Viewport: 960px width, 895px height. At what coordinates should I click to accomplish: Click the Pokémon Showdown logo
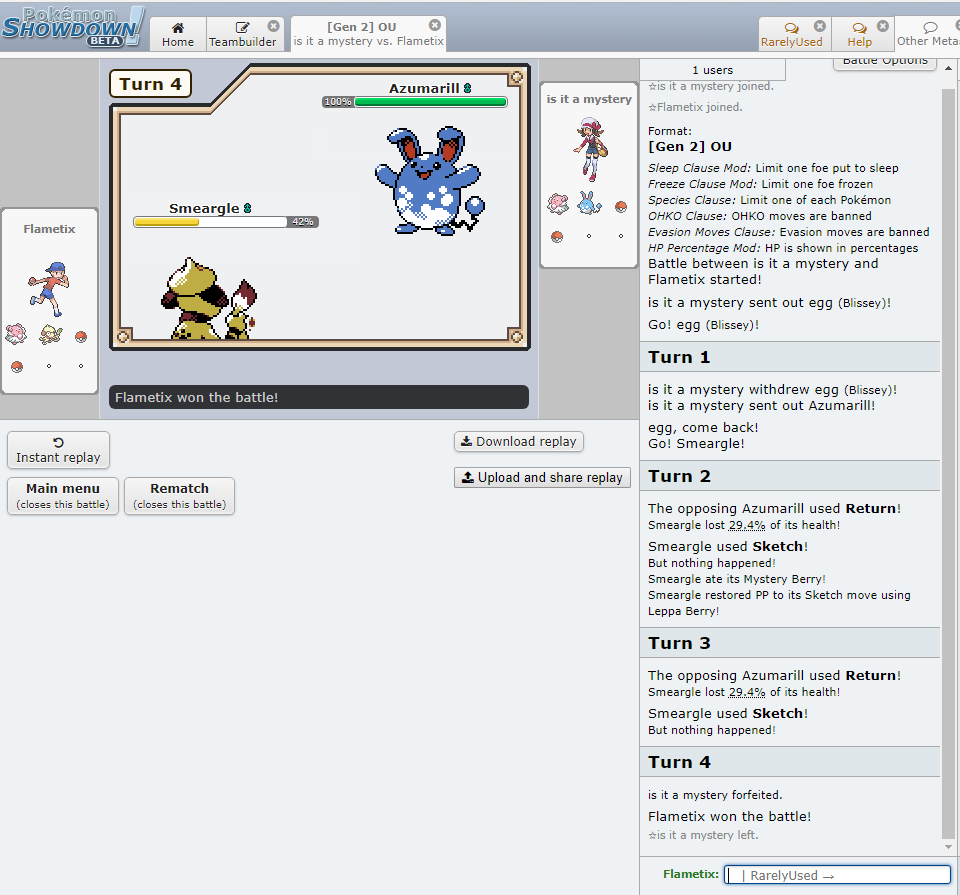click(x=72, y=28)
